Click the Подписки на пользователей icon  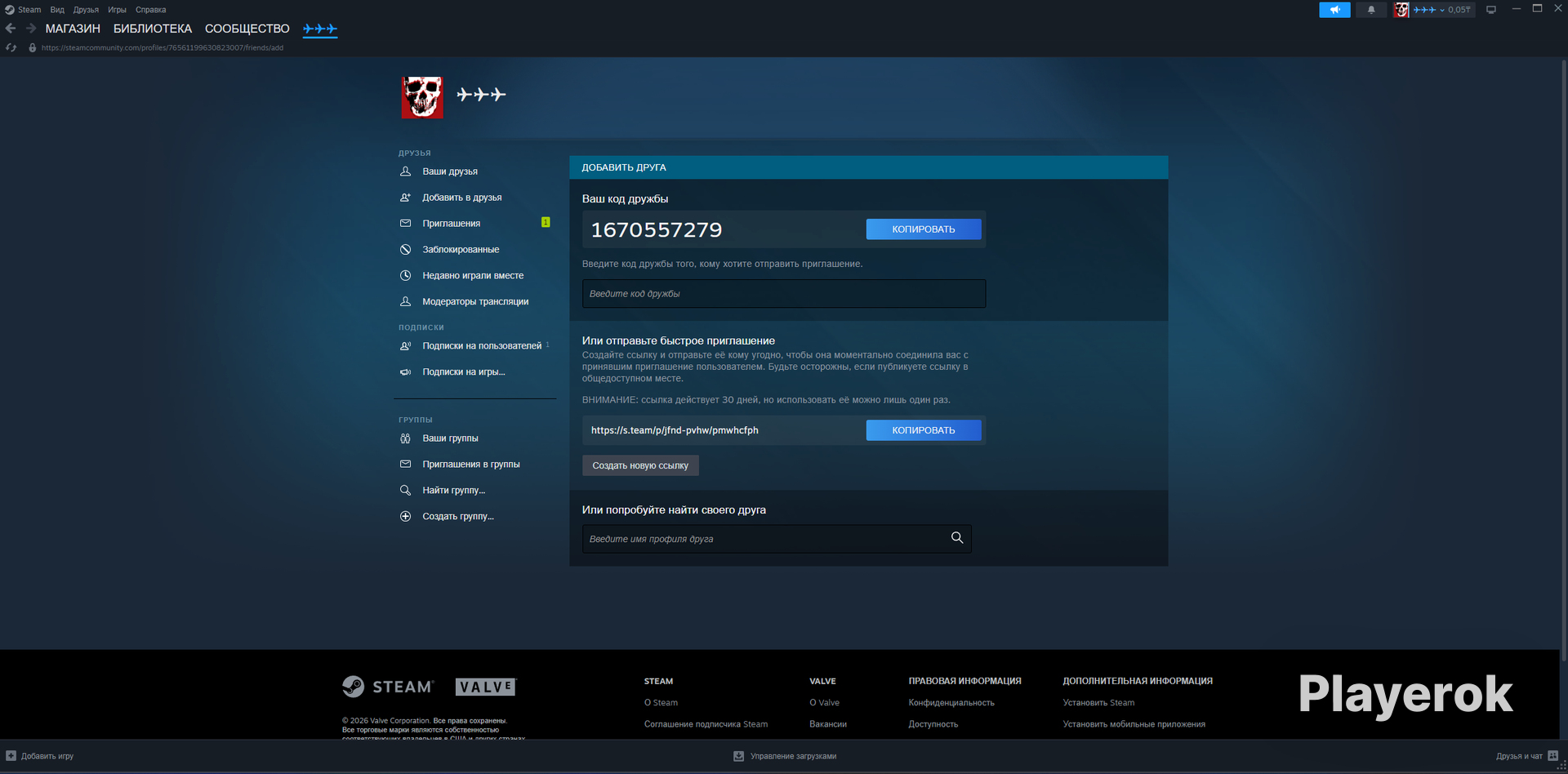[x=405, y=346]
